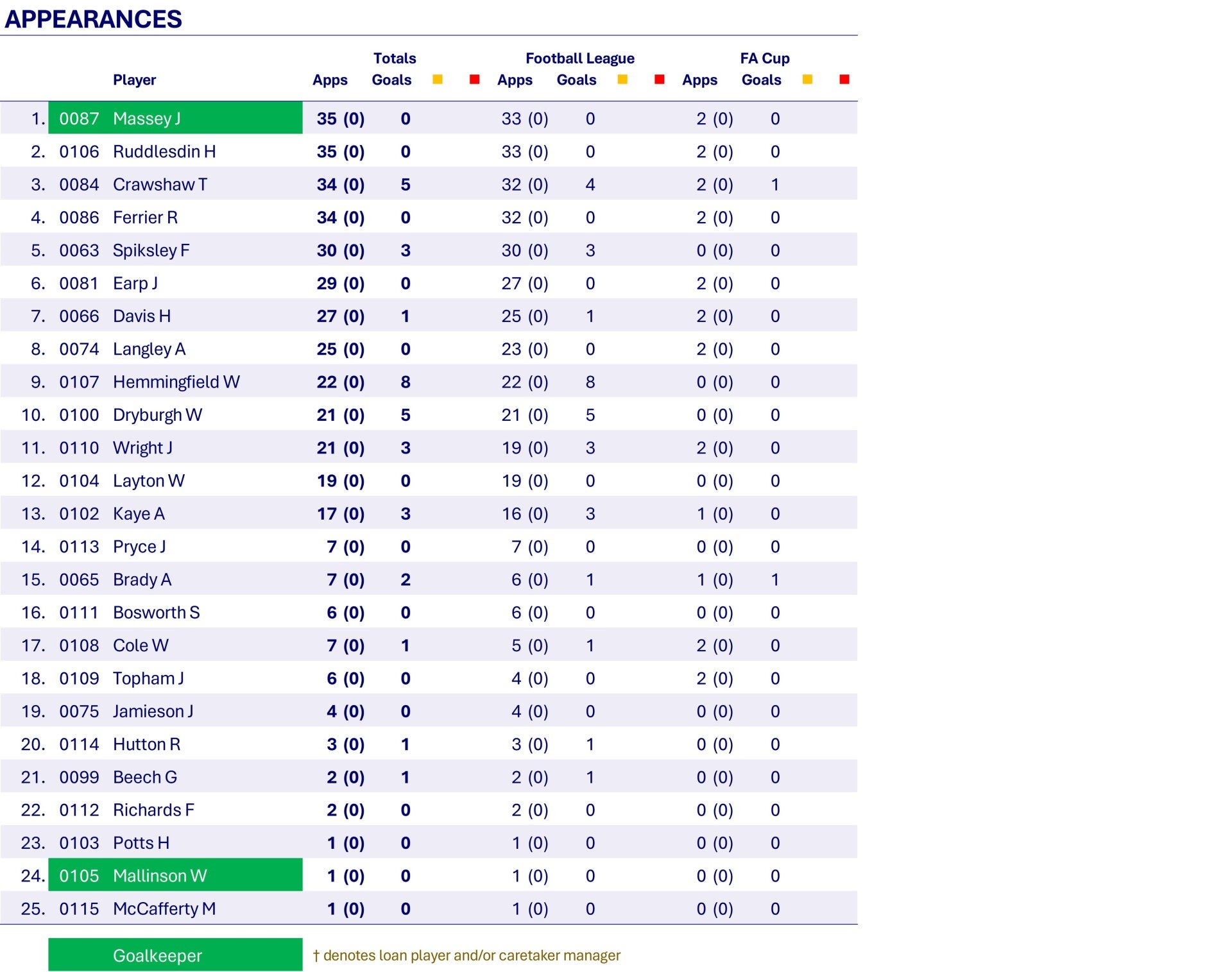
Task: Click player name Crawshaw T
Action: pos(160,185)
